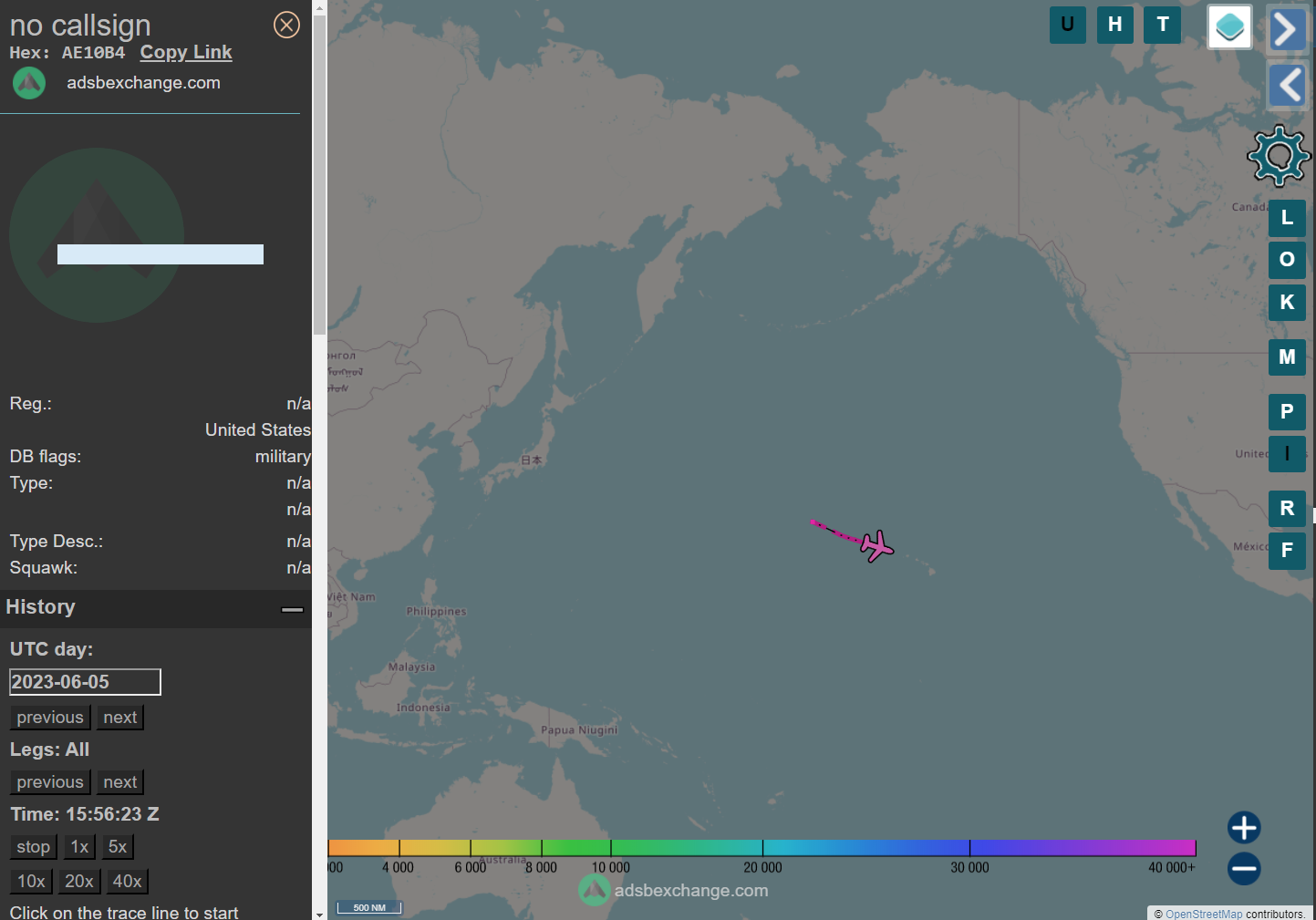Image resolution: width=1316 pixels, height=920 pixels.
Task: Click the UTC day date field
Action: click(x=85, y=682)
